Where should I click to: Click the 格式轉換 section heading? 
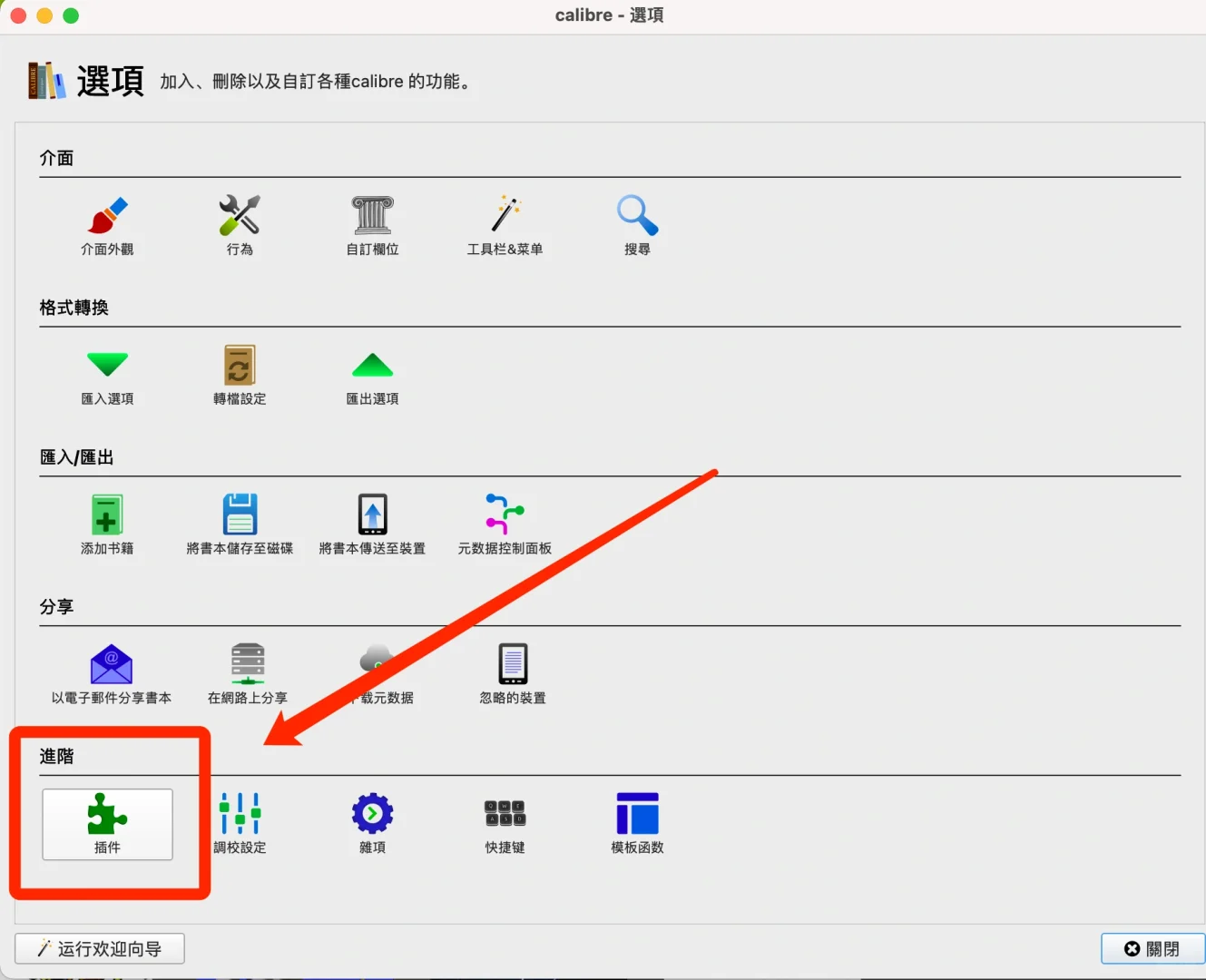point(74,308)
